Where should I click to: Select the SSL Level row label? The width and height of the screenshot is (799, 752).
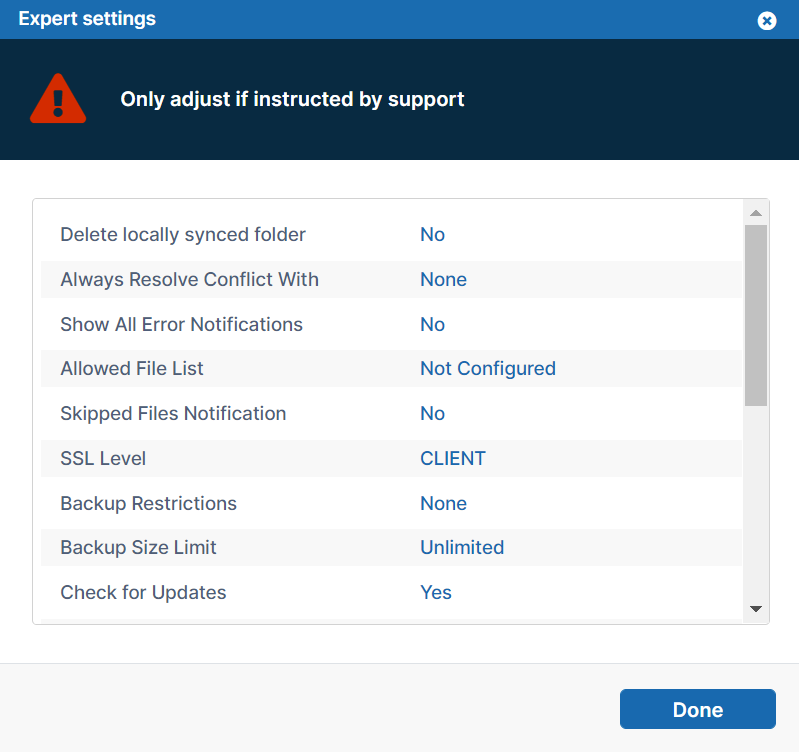coord(103,459)
